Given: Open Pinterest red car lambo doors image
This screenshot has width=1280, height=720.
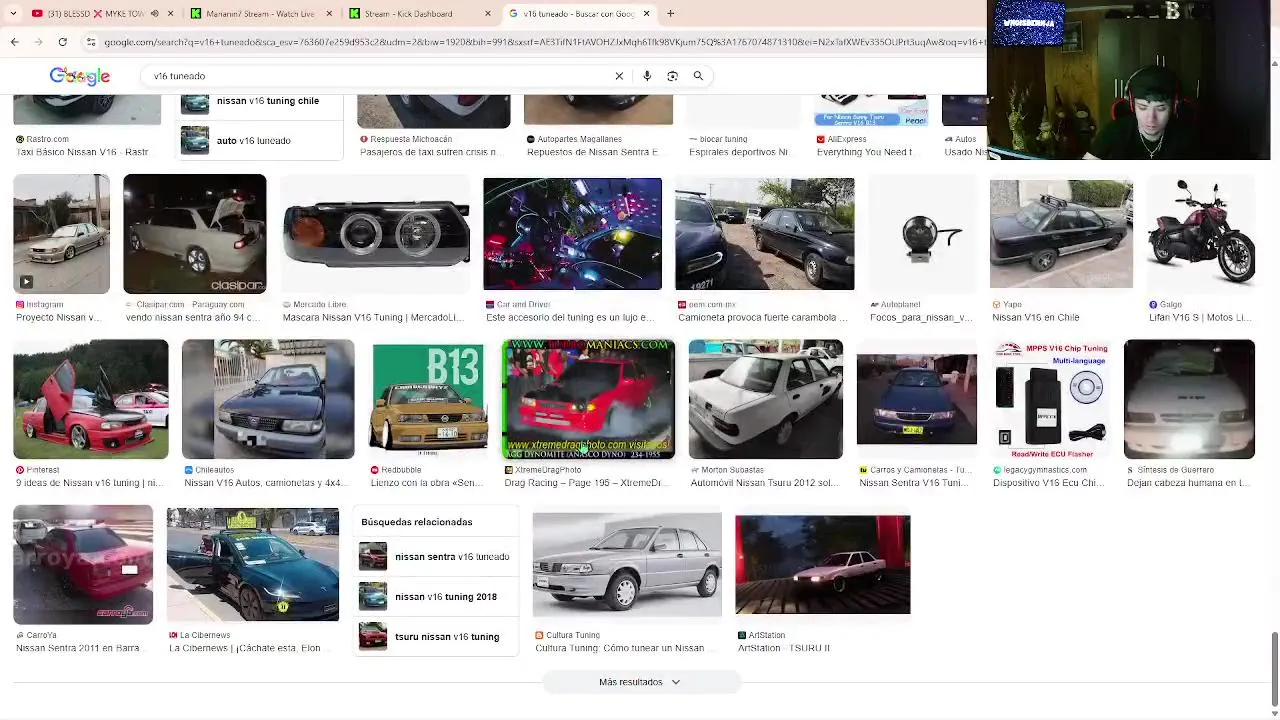Looking at the screenshot, I should pos(91,399).
